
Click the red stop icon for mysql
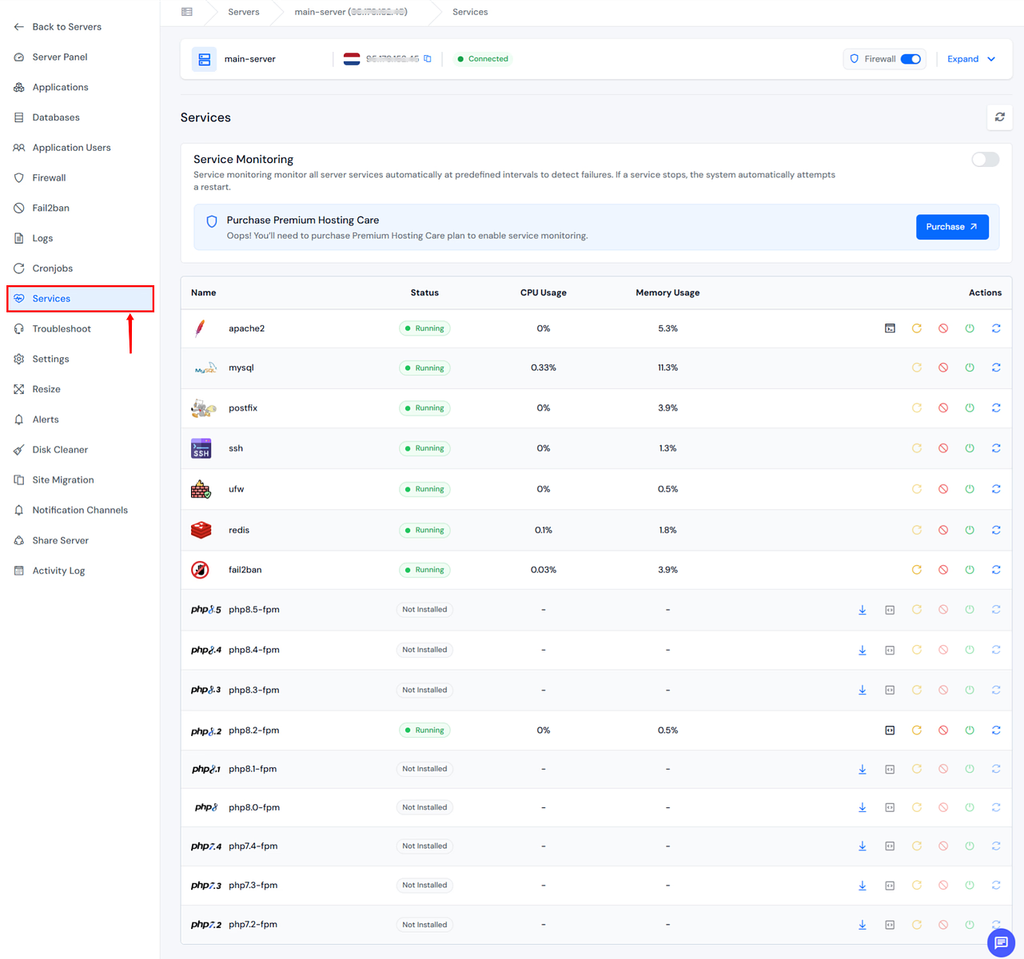pos(943,368)
